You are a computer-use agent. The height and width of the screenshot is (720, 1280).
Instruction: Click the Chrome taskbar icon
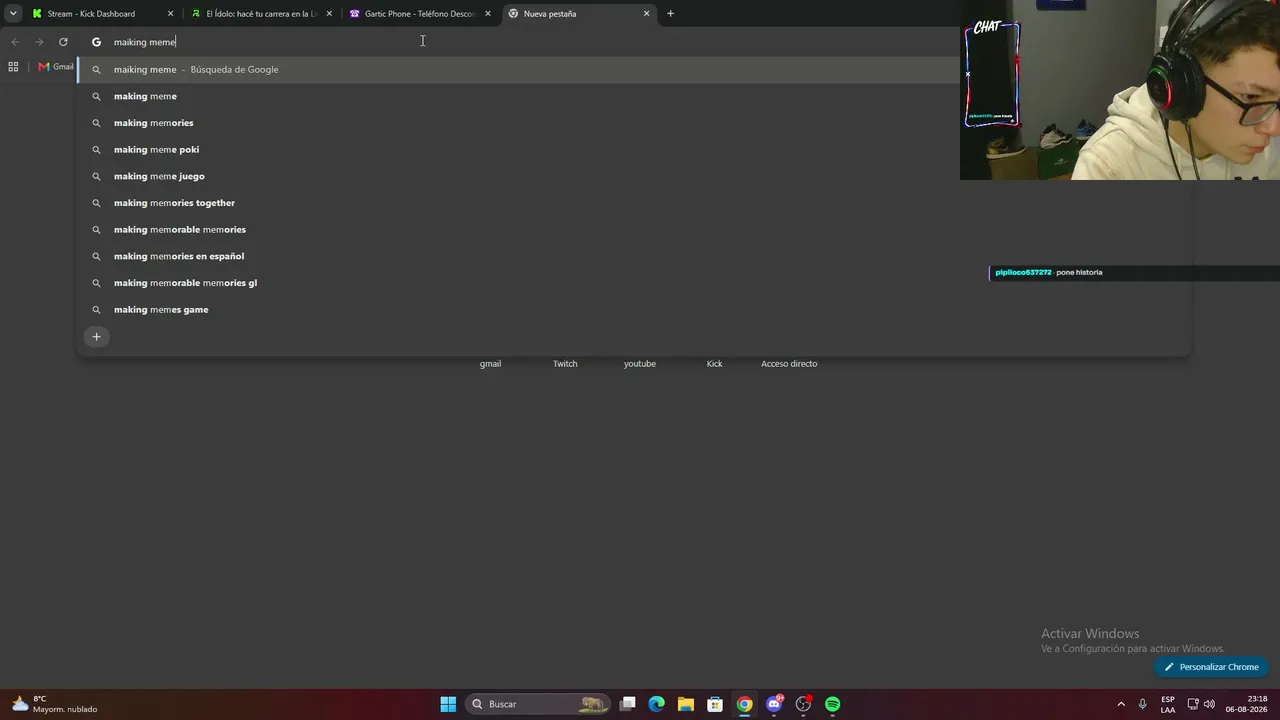click(x=745, y=704)
